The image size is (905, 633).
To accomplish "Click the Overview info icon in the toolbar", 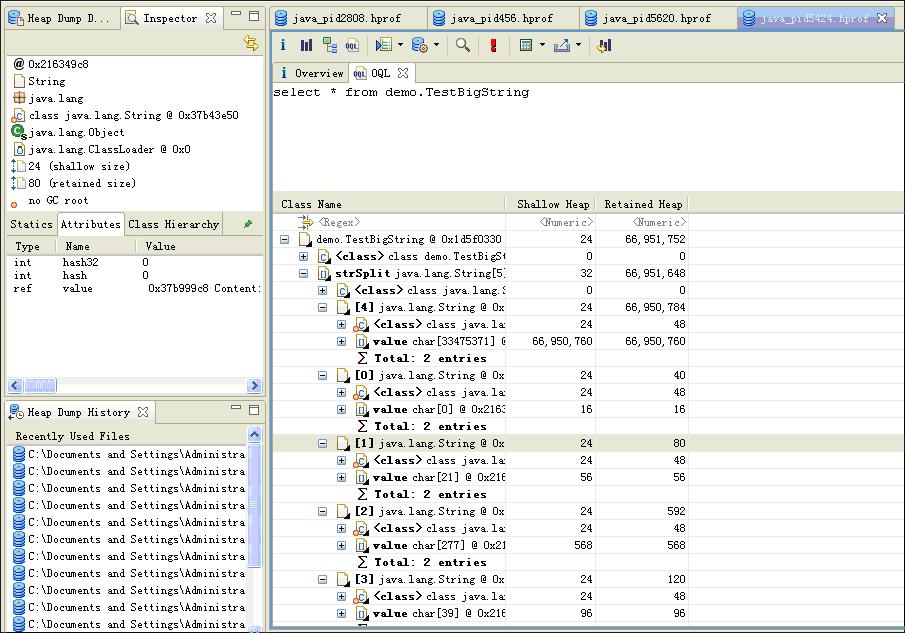I will 283,45.
